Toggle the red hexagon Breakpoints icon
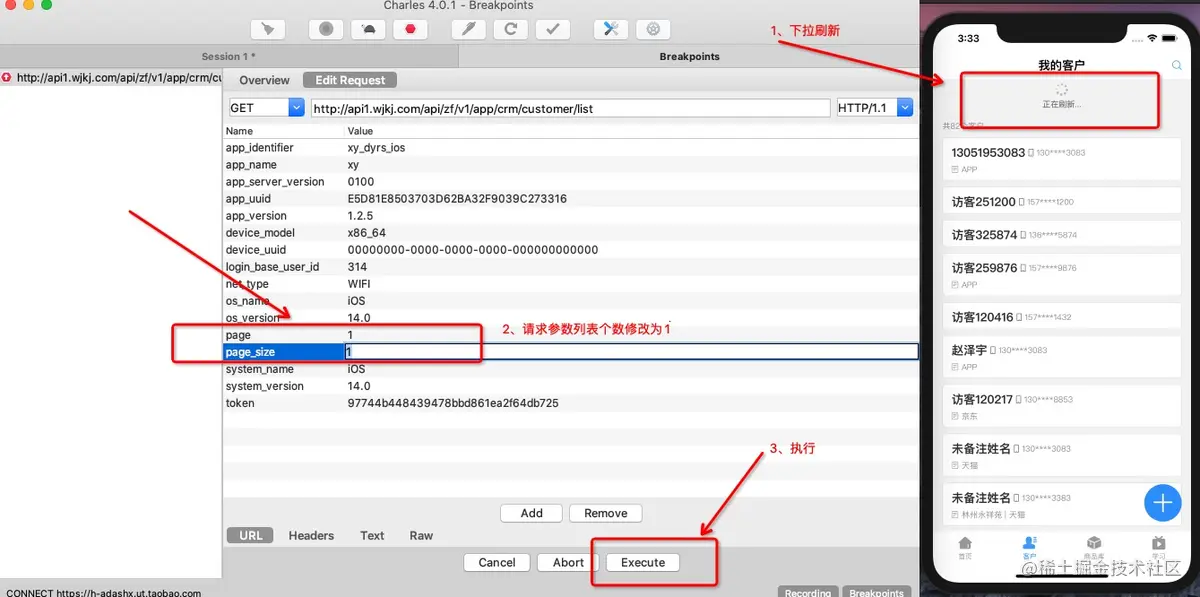The height and width of the screenshot is (597, 1200). tap(410, 29)
